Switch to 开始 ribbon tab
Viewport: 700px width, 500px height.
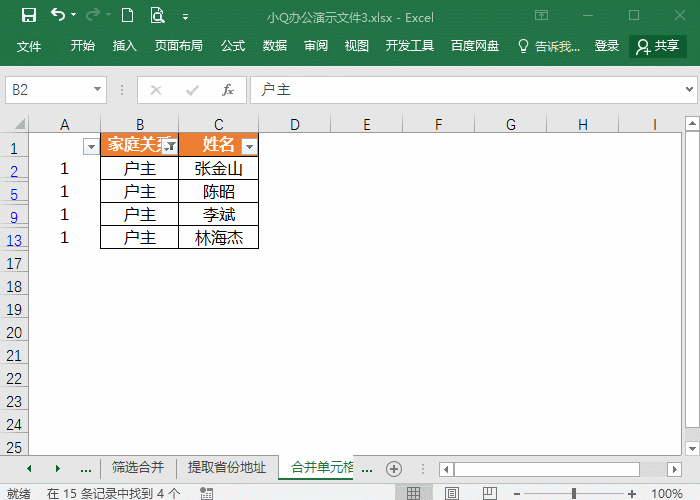pyautogui.click(x=83, y=46)
